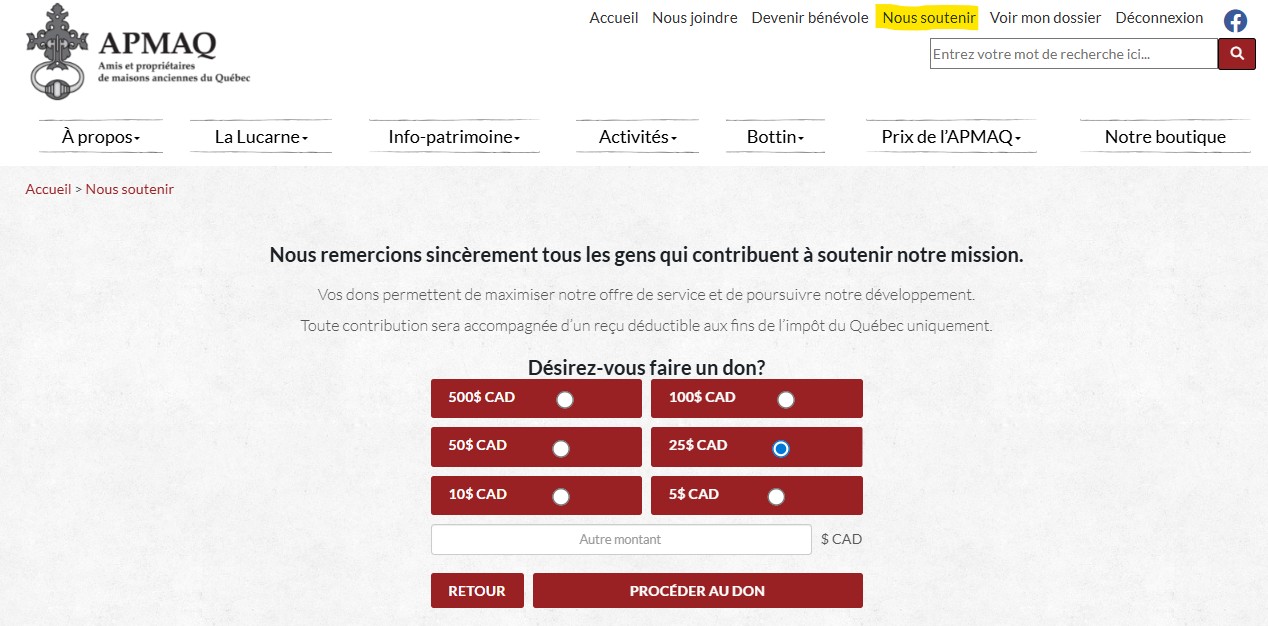Expand the Info-patrimoine menu
Screen dimensions: 1268x626
(x=454, y=137)
